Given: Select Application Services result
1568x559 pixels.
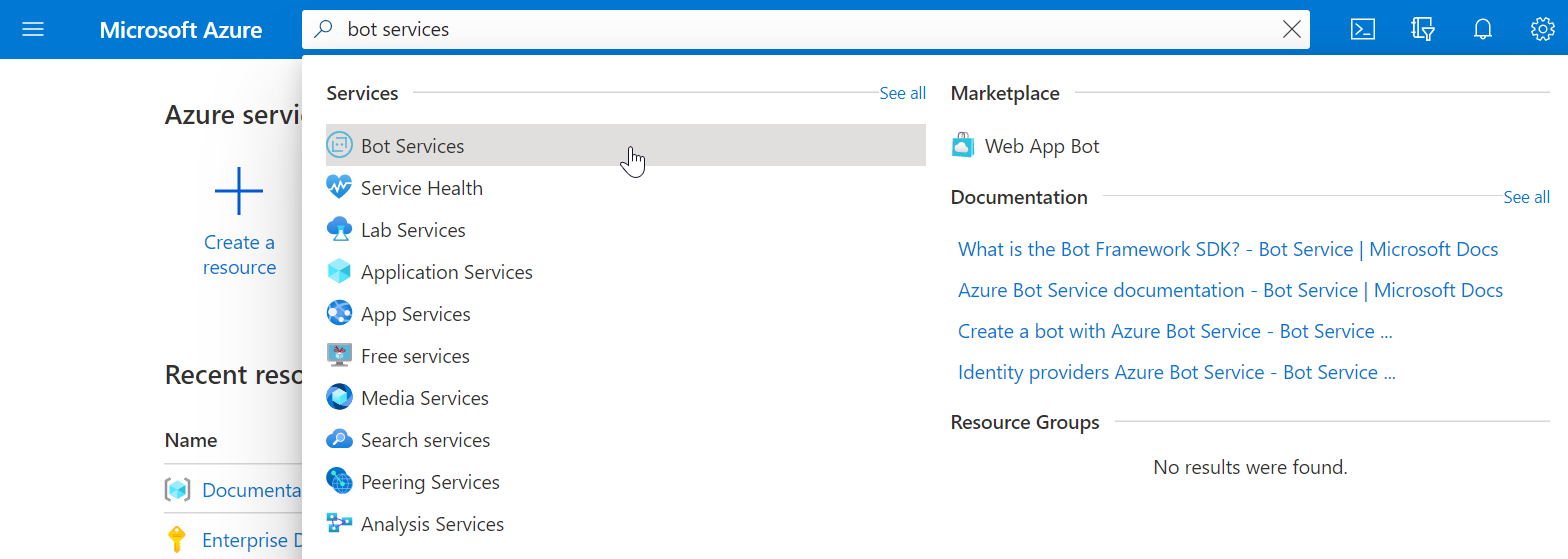Looking at the screenshot, I should [446, 272].
